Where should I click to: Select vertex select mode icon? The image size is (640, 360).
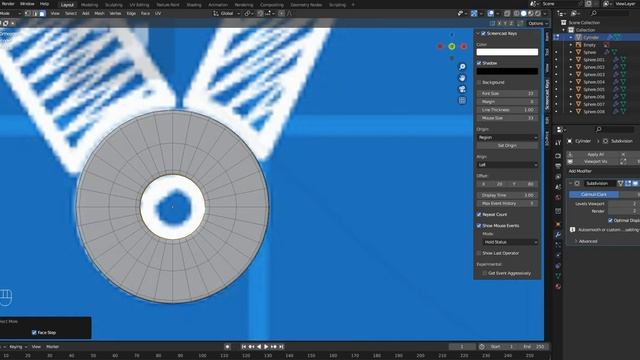[x=28, y=13]
